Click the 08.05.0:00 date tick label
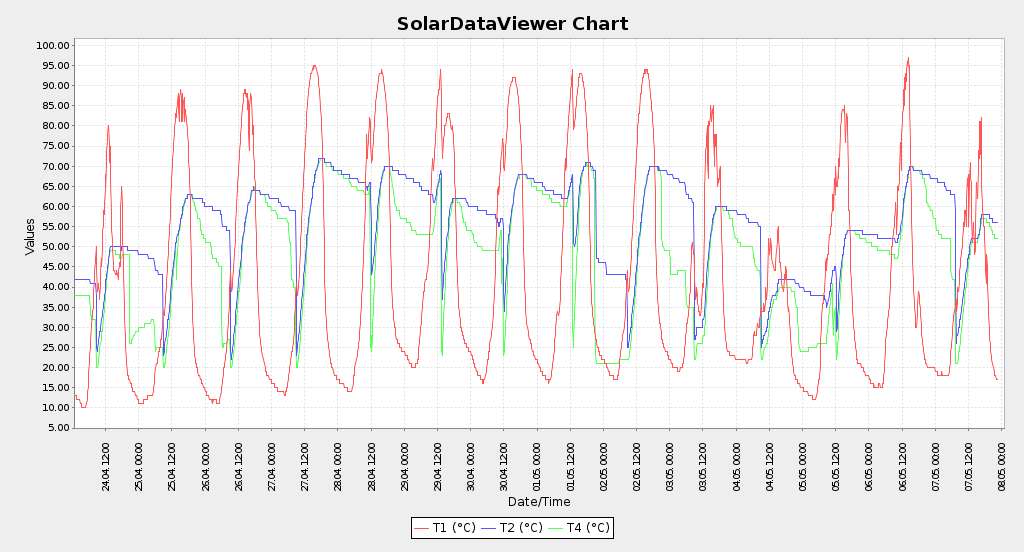 coord(1002,465)
